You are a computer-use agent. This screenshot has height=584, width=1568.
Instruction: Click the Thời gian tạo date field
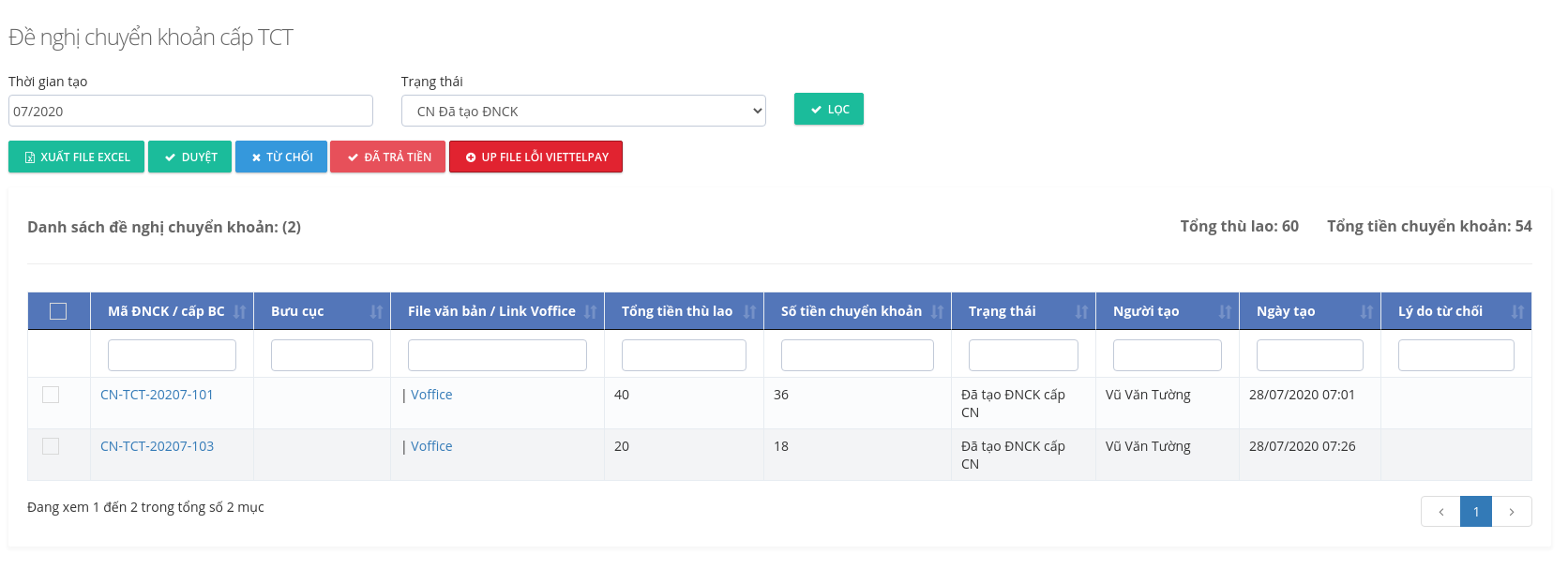[190, 112]
